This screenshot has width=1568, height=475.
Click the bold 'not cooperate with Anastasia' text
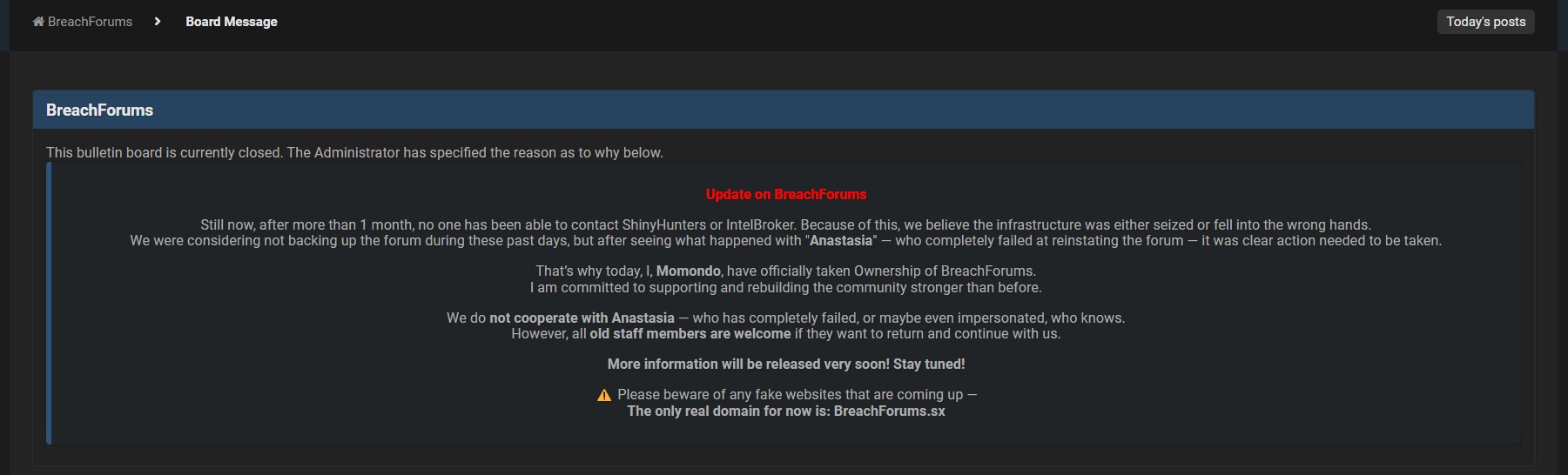pyautogui.click(x=582, y=318)
